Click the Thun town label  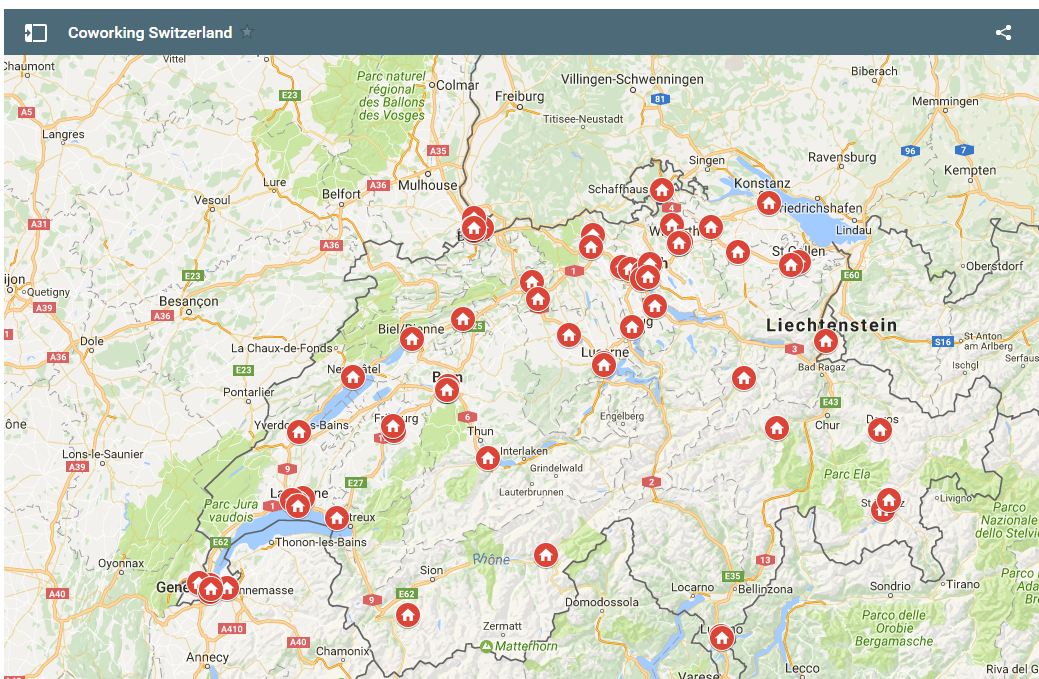[x=480, y=431]
